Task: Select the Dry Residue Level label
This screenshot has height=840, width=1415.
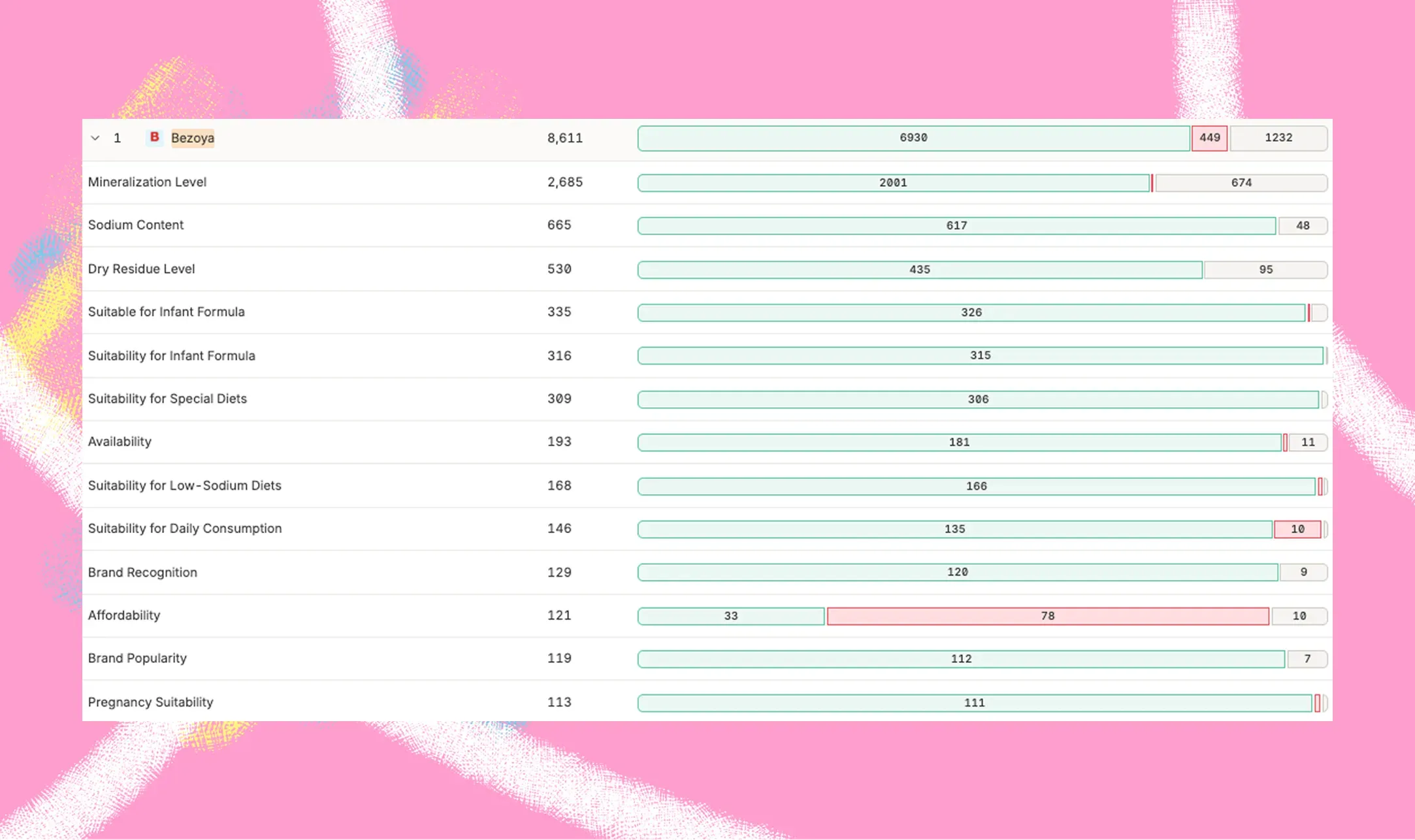Action: pos(141,269)
